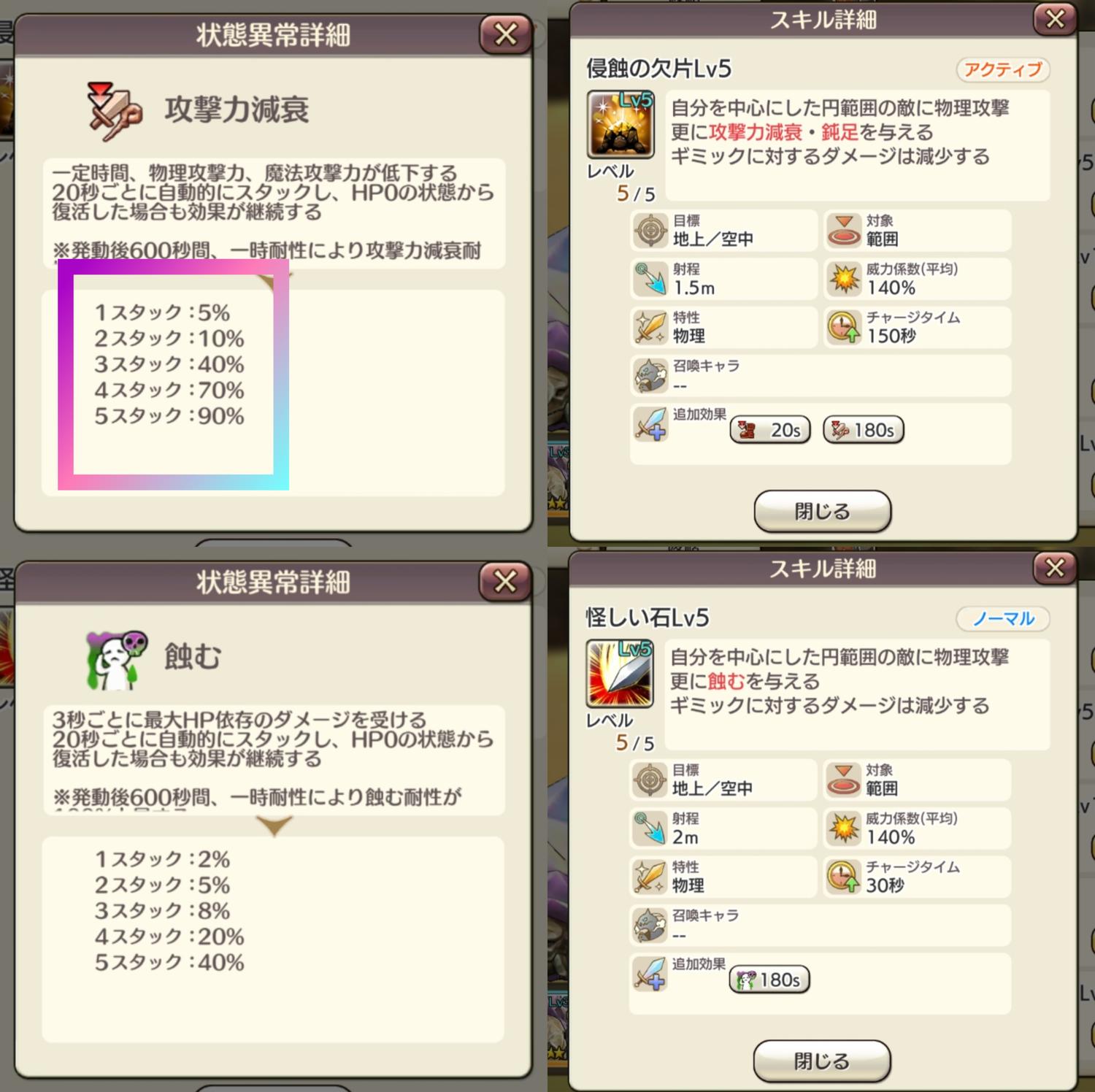Click the 侵蝕の欠片 Lv5 skill icon

point(620,124)
